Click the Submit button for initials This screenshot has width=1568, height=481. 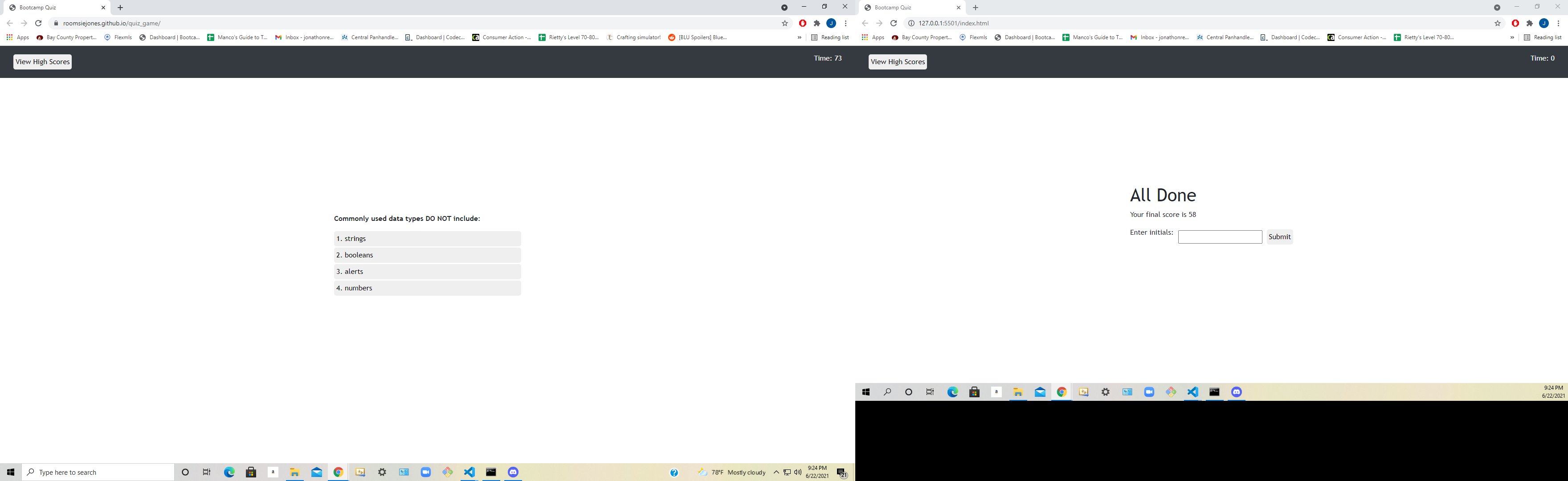(x=1279, y=237)
